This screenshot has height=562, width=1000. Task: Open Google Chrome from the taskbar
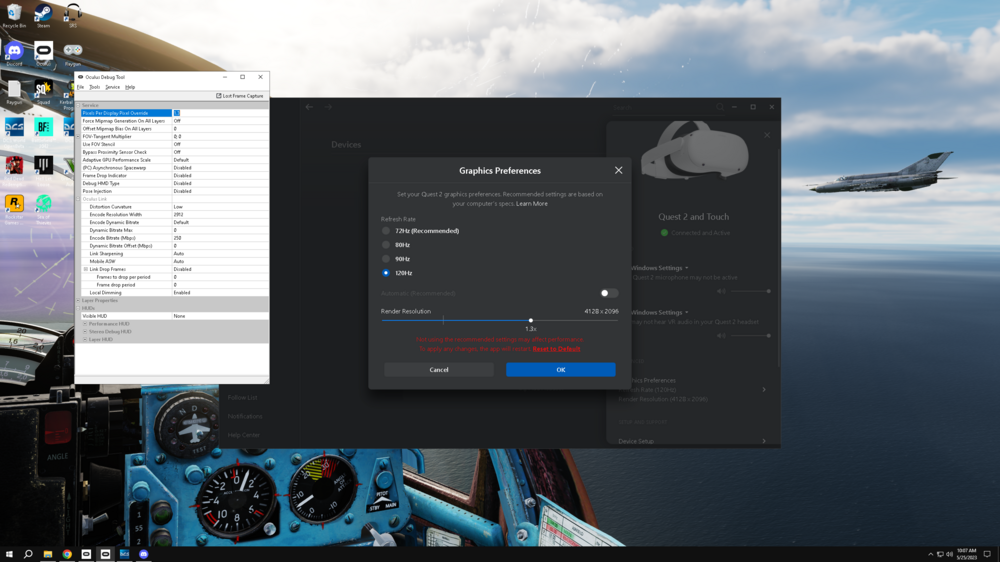click(67, 554)
